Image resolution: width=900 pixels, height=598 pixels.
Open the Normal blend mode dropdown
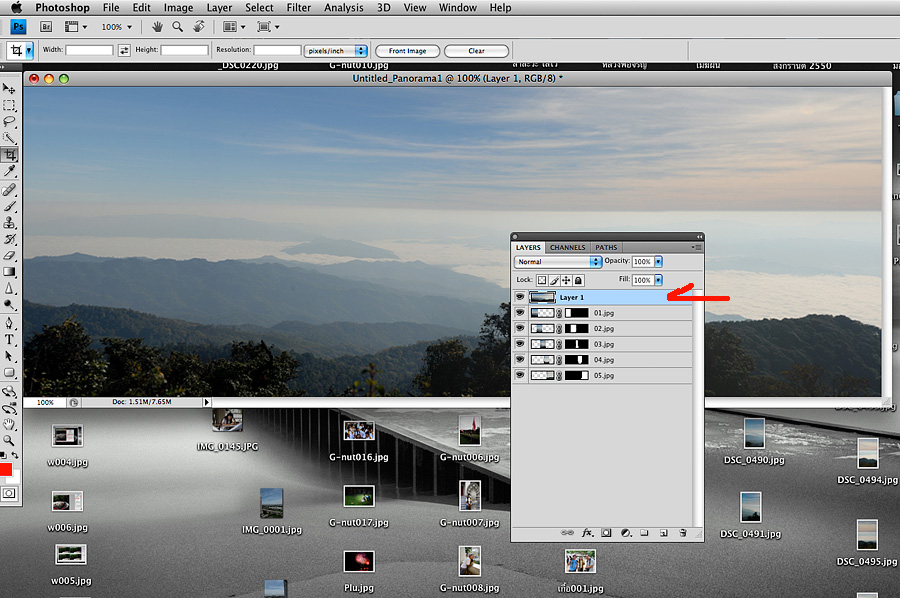558,262
